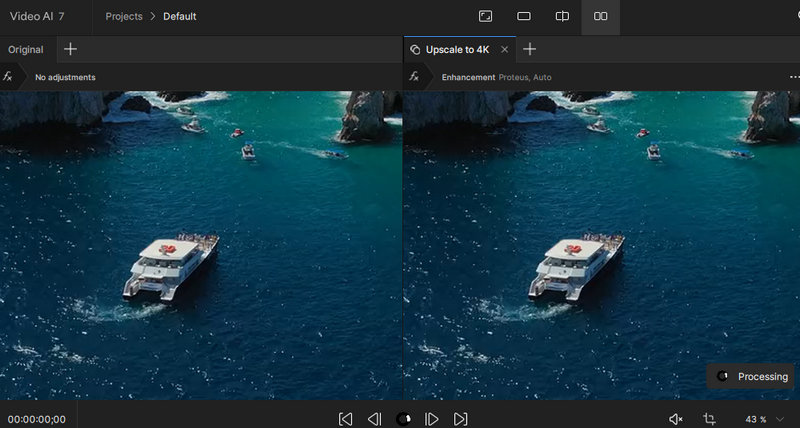Select the side-by-side comparison view icon
Screen dimensions: 800x428
coord(601,16)
